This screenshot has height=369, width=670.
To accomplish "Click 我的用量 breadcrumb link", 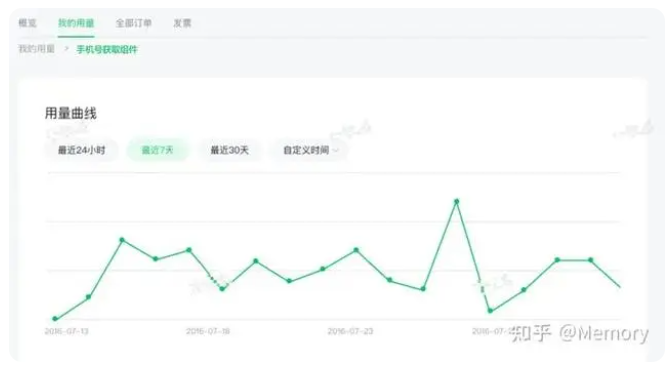I will tap(36, 49).
